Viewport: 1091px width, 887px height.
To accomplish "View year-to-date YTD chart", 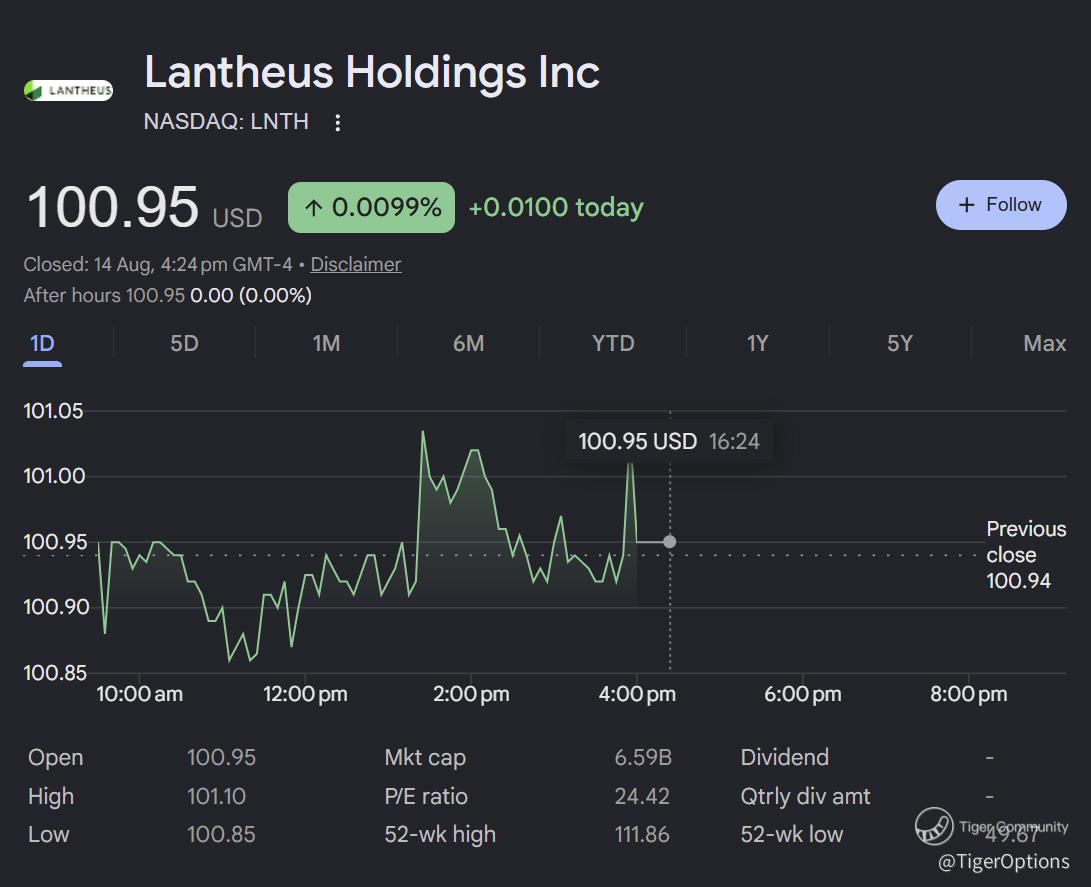I will (613, 344).
